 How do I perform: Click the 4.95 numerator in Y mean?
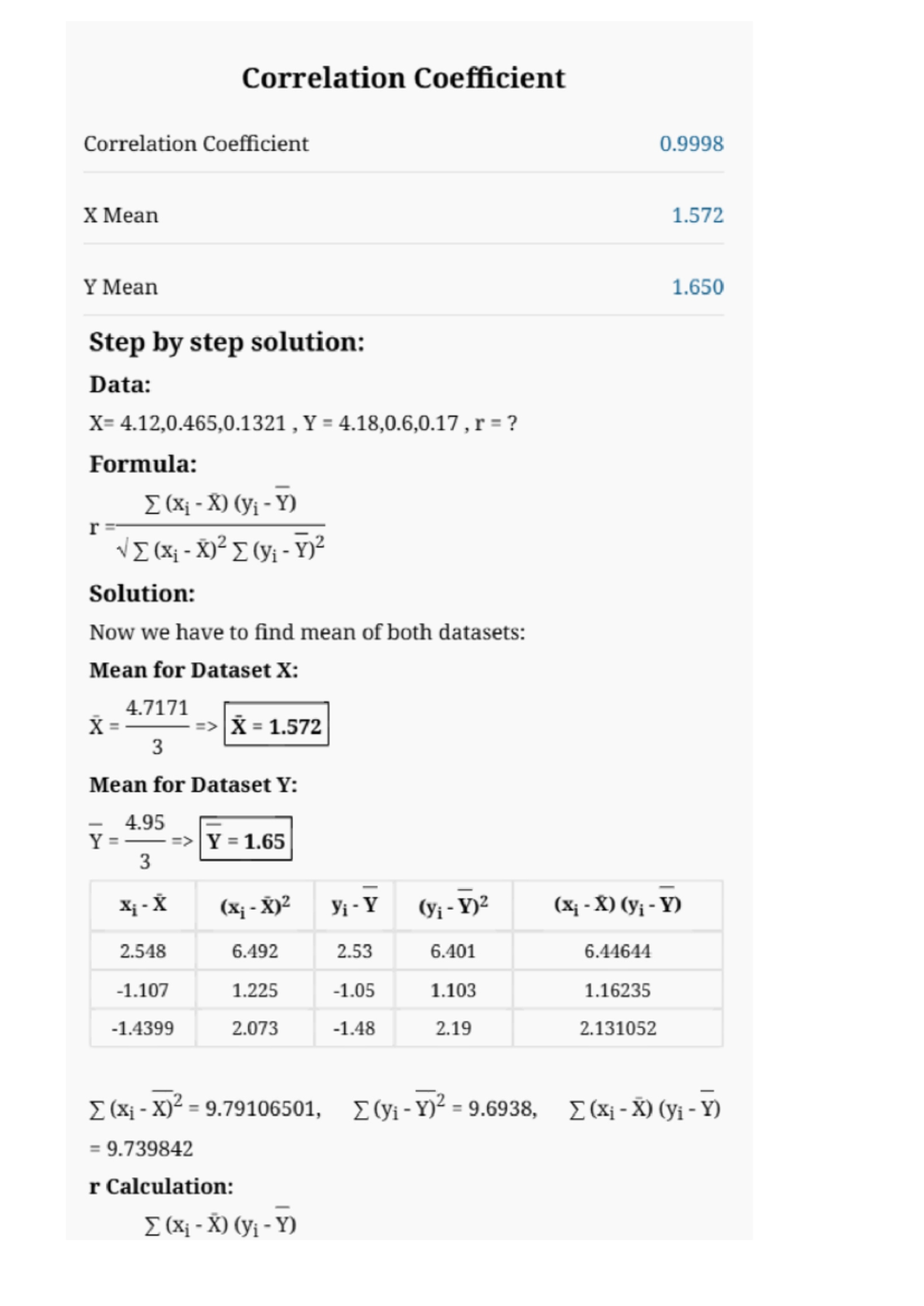click(145, 822)
